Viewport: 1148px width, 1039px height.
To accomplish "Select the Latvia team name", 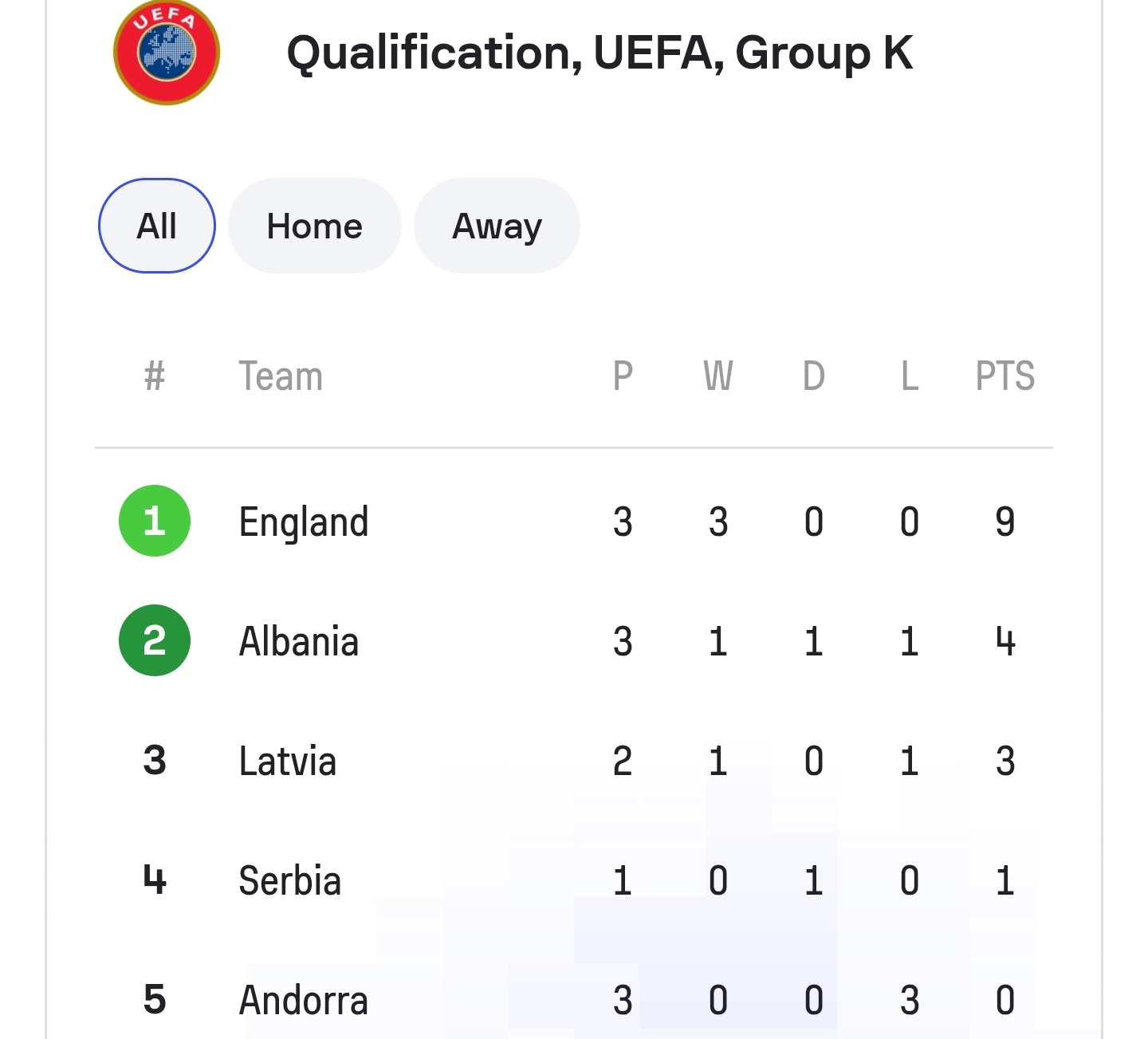I will coord(288,762).
